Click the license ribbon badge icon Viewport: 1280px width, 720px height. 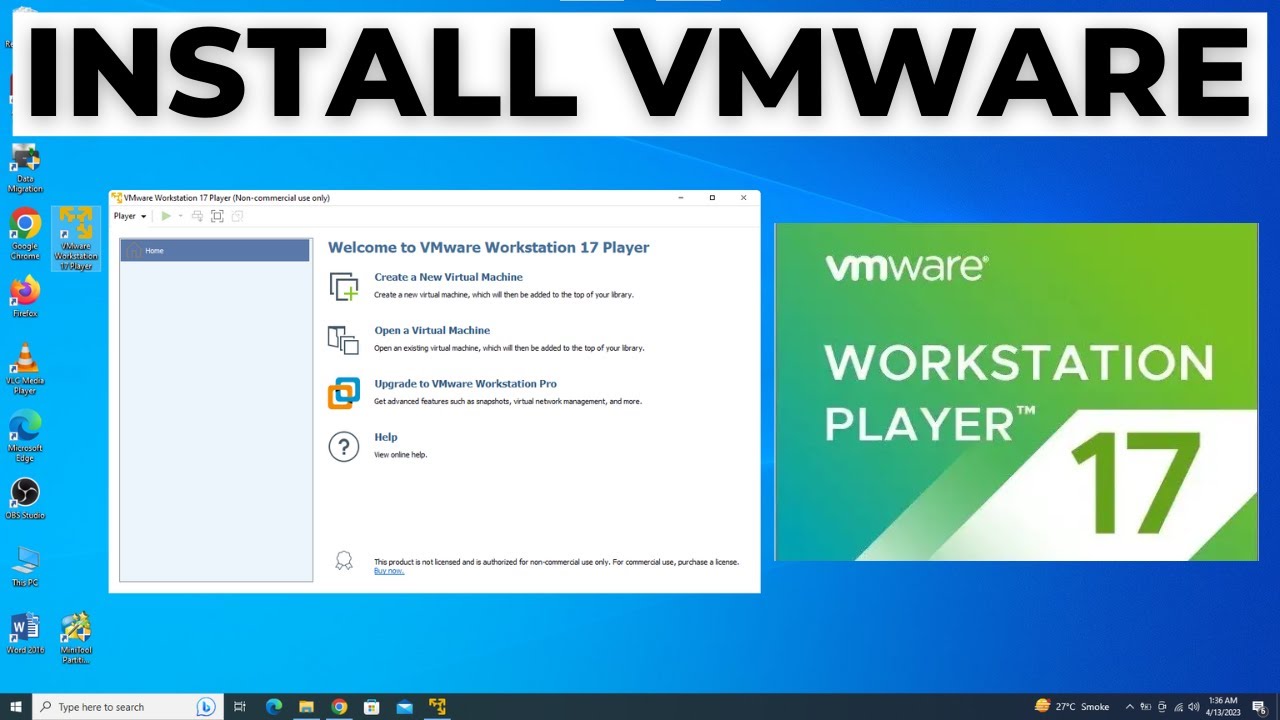click(343, 560)
